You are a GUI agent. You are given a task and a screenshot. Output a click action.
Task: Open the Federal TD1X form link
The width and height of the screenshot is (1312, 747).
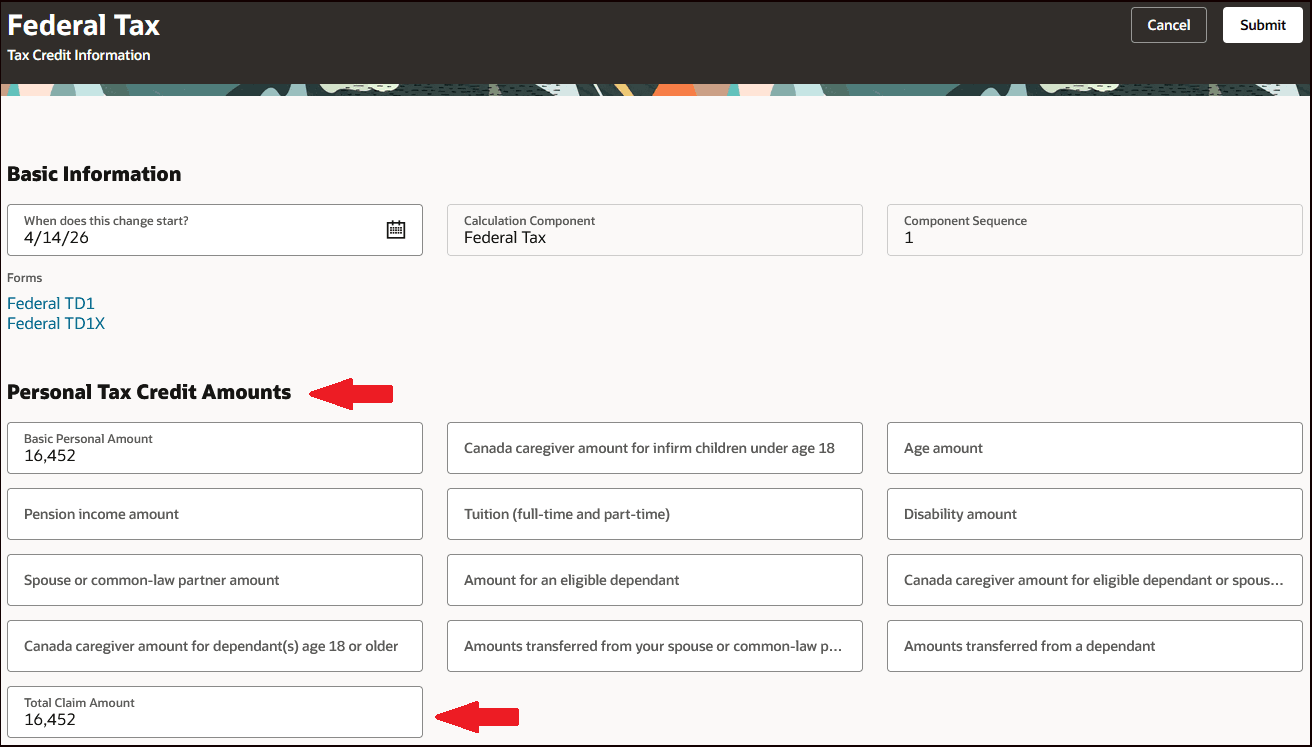tap(56, 323)
